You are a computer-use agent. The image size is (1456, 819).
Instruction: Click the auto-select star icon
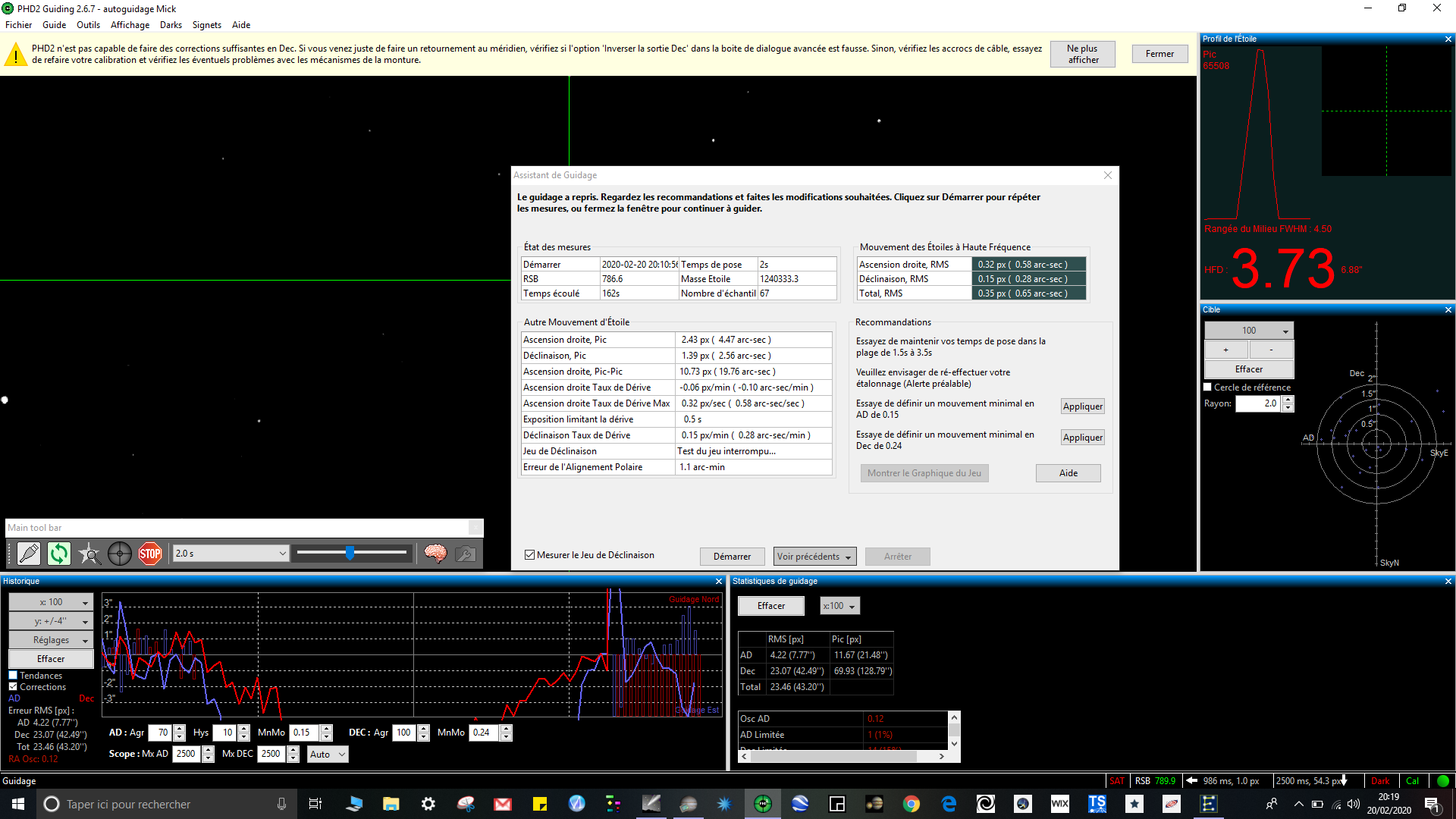[89, 554]
